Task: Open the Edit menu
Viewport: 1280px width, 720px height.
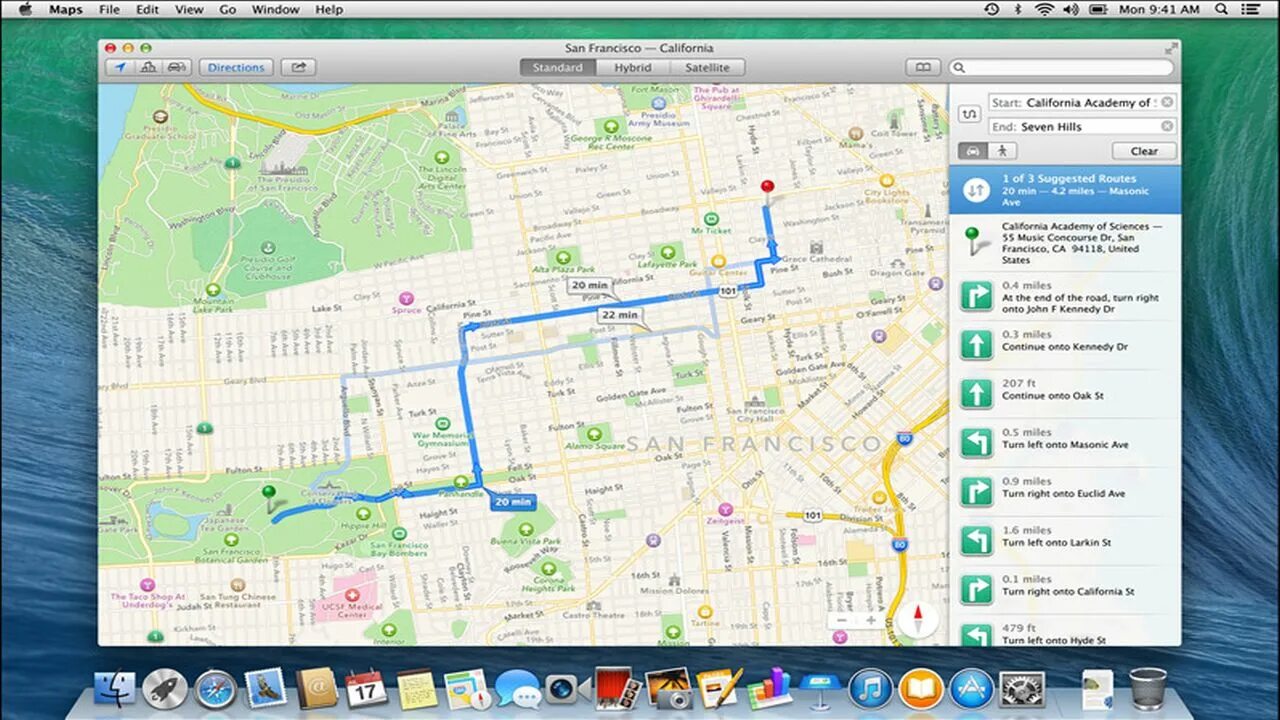Action: 147,9
